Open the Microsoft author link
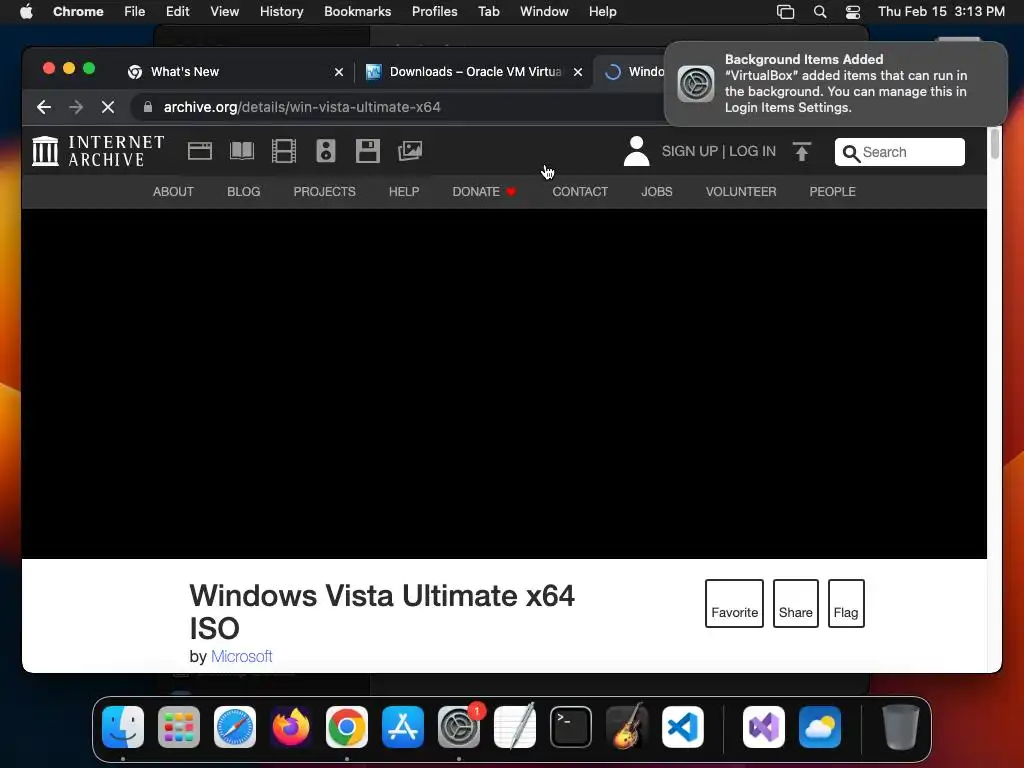The height and width of the screenshot is (768, 1024). click(x=242, y=656)
